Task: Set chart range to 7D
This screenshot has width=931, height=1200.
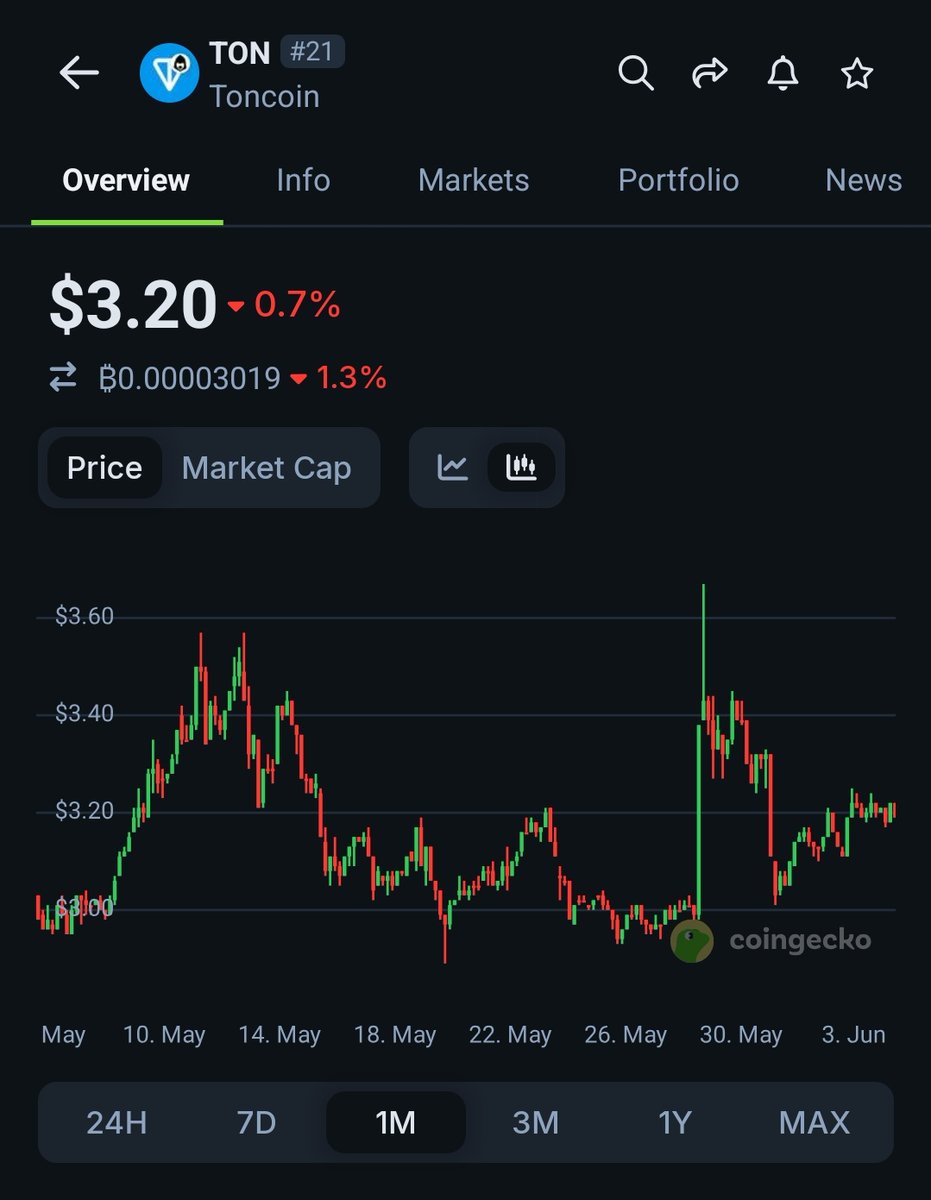Action: (256, 1122)
